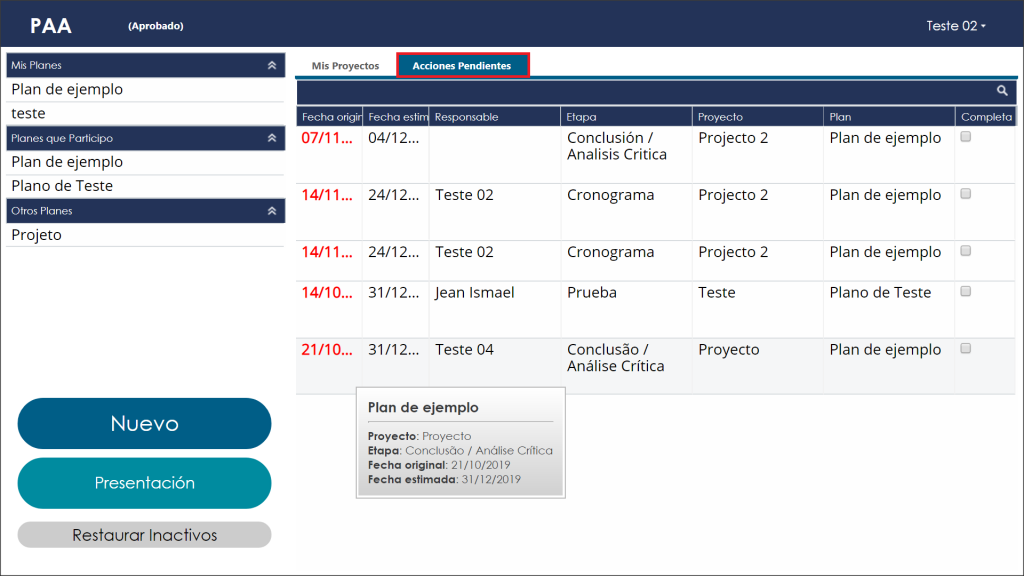The height and width of the screenshot is (576, 1024).
Task: Select the teste plan in sidebar
Action: tap(145, 114)
